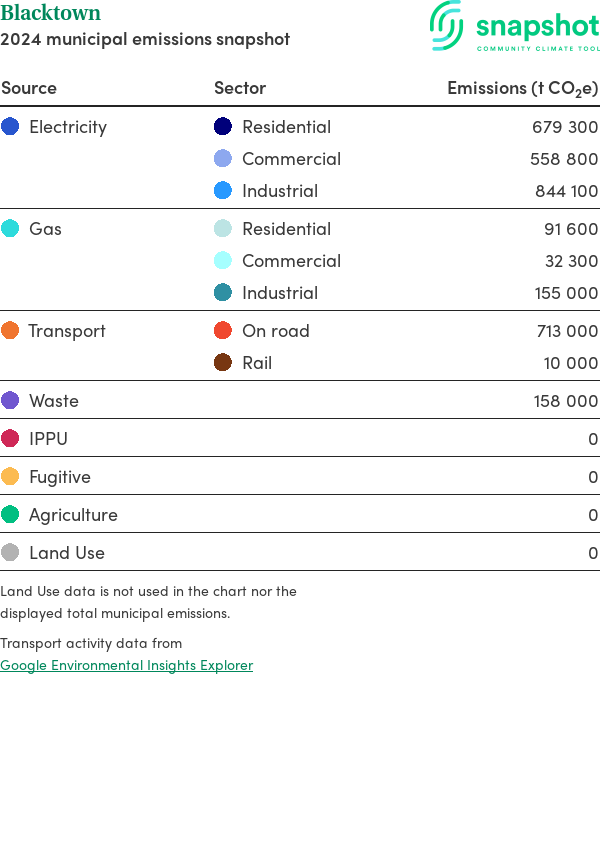Click the Sector column header
Viewport: 600px width, 850px height.
pos(240,88)
